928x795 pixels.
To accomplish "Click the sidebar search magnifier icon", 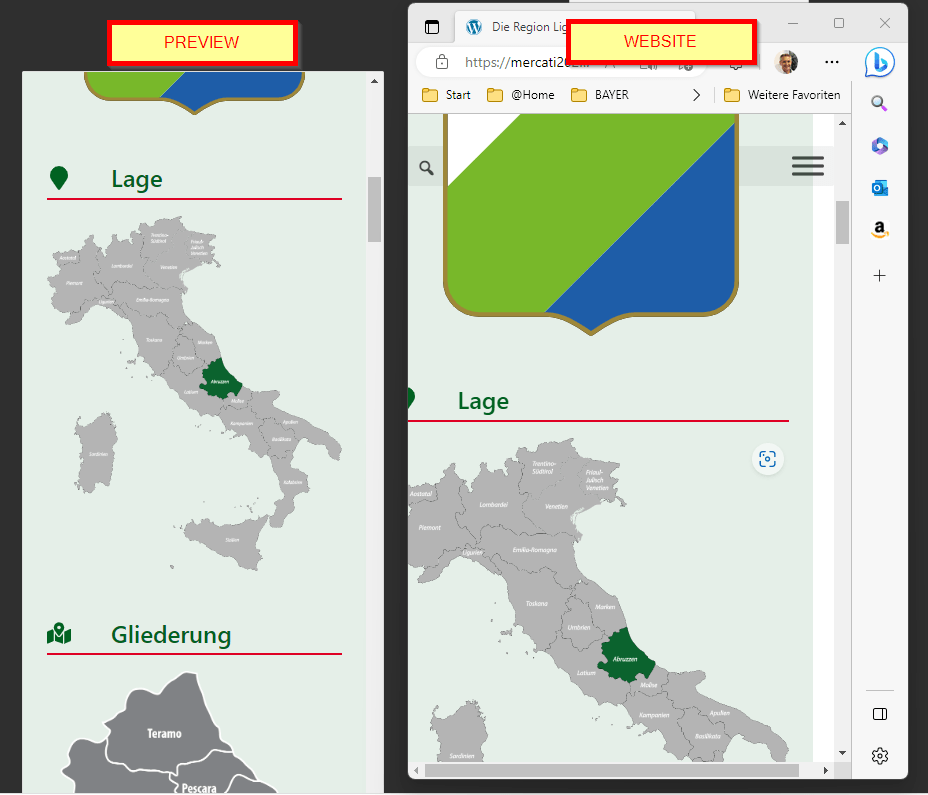I will point(879,103).
